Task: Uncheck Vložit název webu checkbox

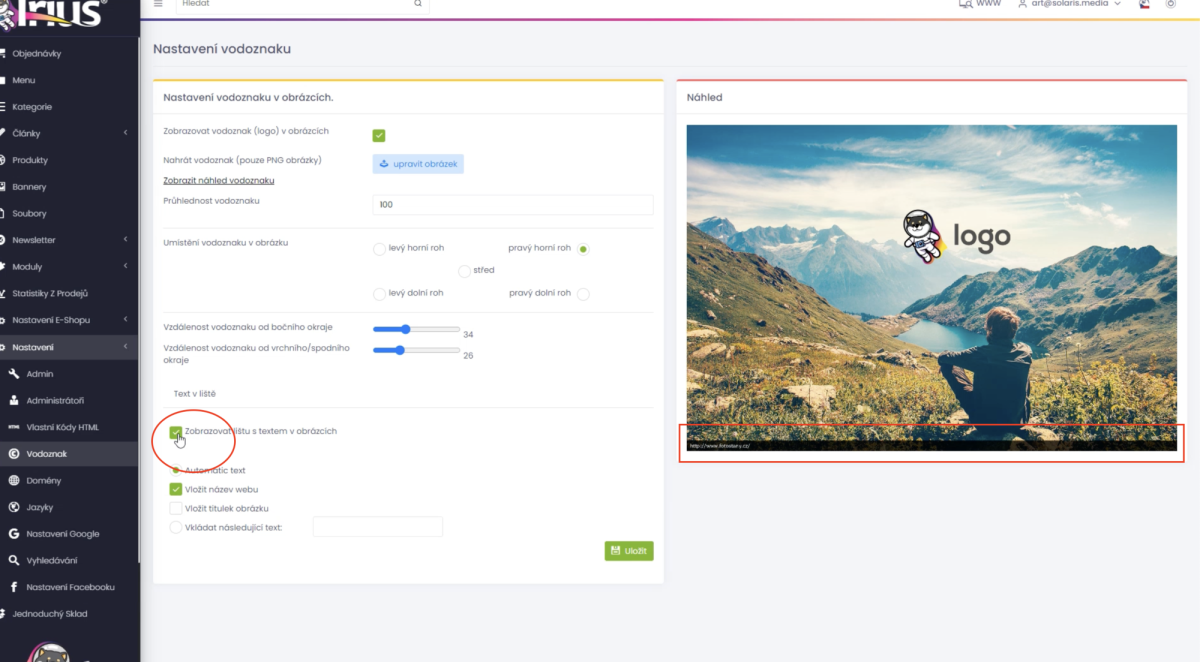Action: (x=176, y=490)
